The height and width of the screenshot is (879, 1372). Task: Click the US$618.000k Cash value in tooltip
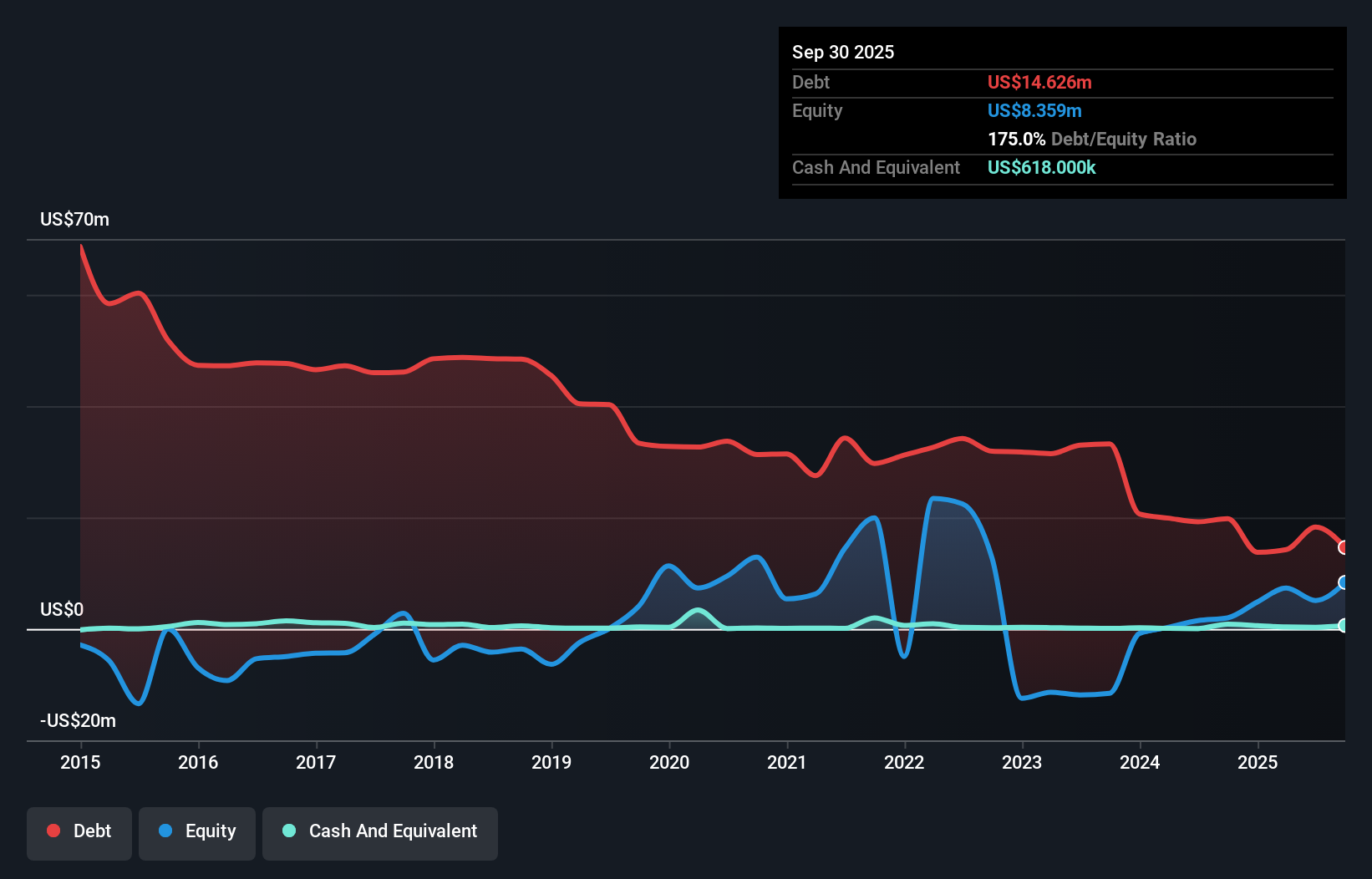[1041, 168]
